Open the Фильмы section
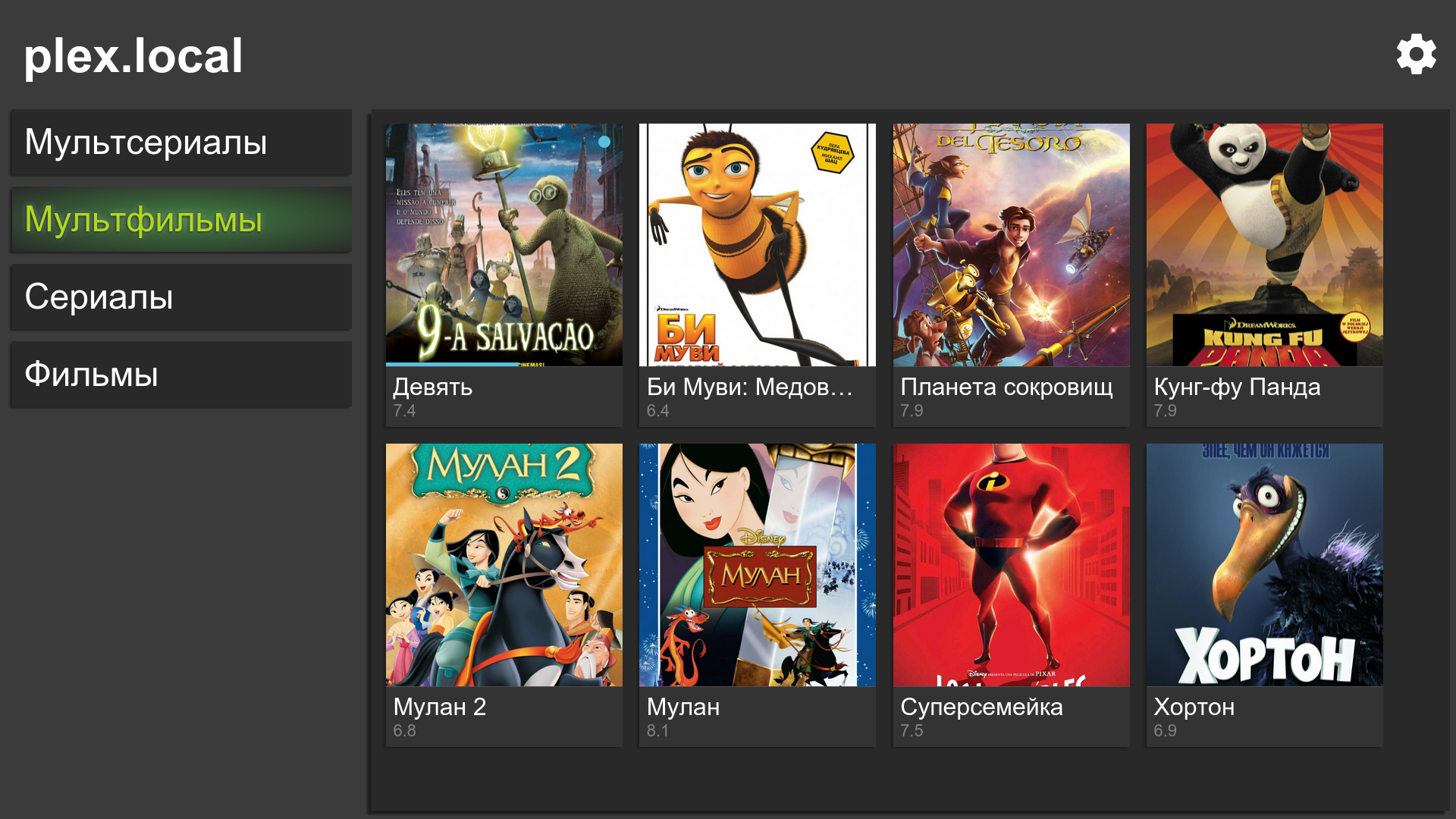The image size is (1456, 819). pos(180,375)
